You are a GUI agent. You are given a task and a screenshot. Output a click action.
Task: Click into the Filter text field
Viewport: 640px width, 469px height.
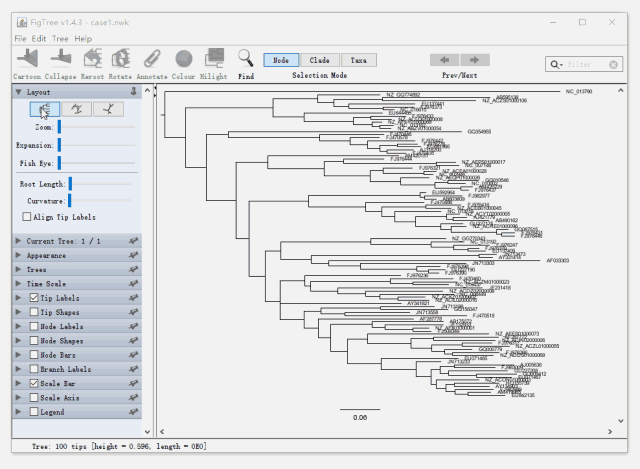[x=586, y=64]
